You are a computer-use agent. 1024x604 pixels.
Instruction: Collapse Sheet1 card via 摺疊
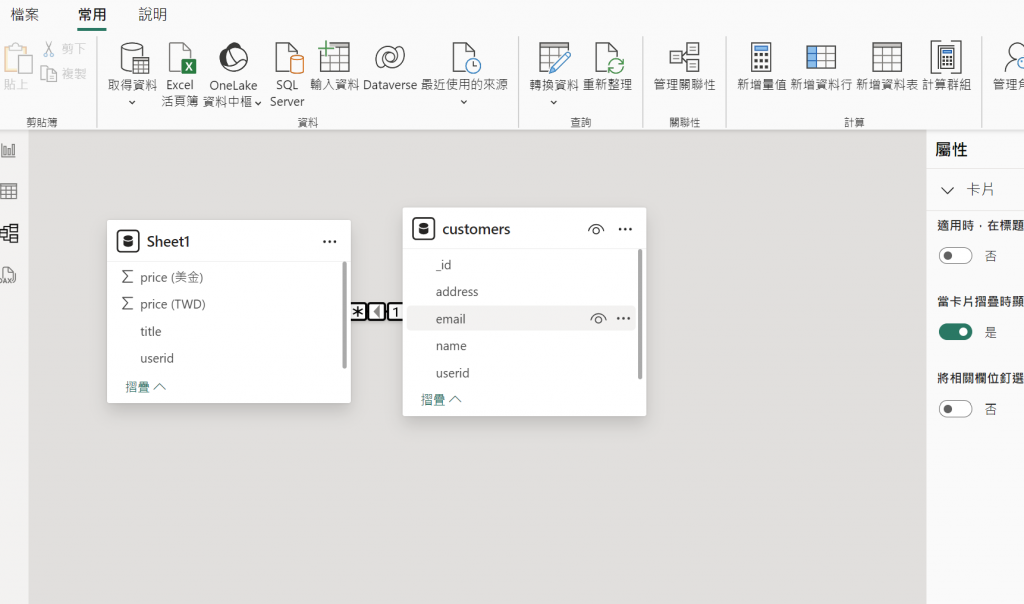[146, 387]
